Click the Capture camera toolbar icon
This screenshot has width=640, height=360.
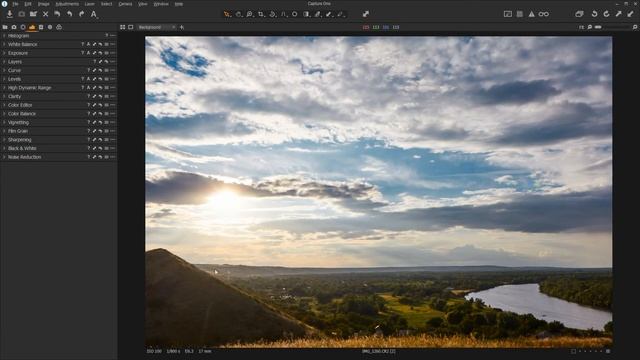(x=21, y=14)
